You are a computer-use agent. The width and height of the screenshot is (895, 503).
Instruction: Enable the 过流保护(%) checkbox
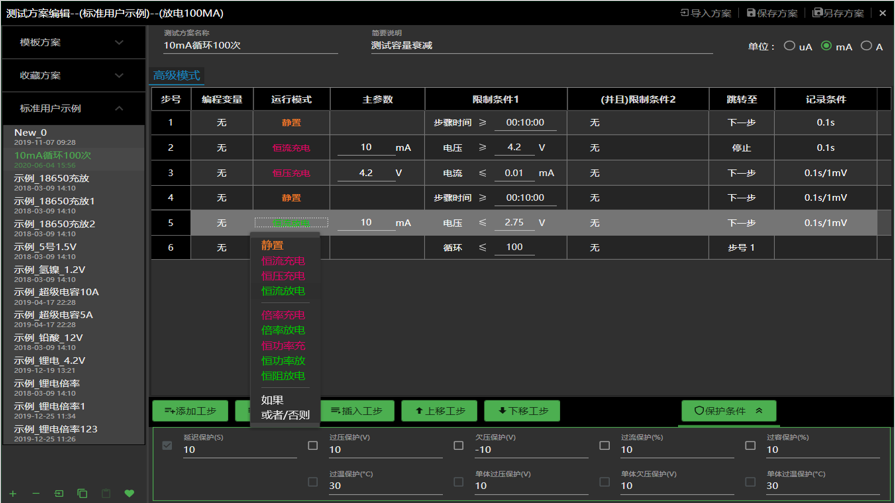605,446
